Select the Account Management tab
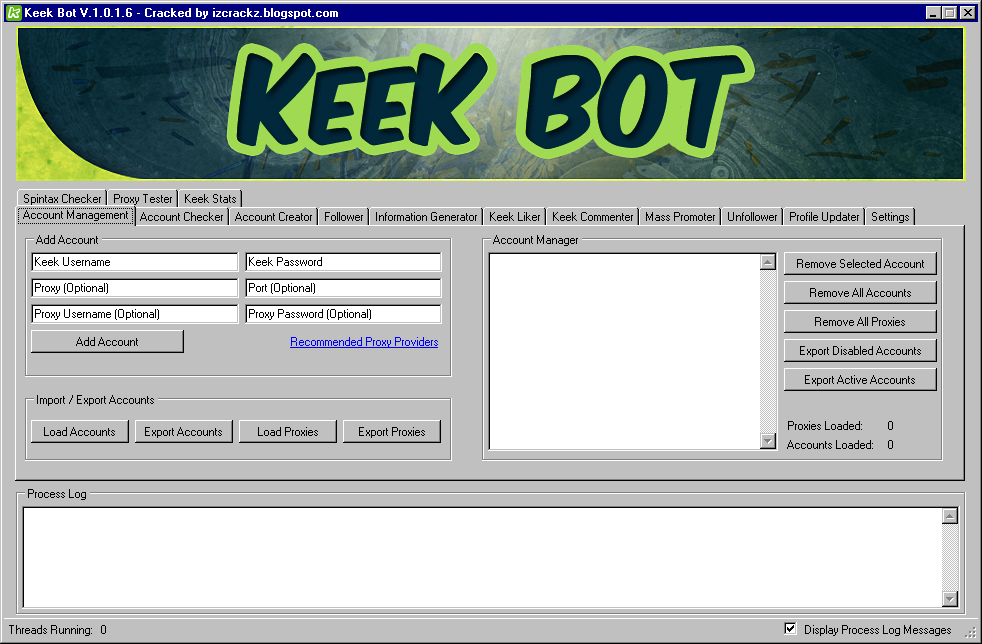This screenshot has height=644, width=982. (x=76, y=216)
